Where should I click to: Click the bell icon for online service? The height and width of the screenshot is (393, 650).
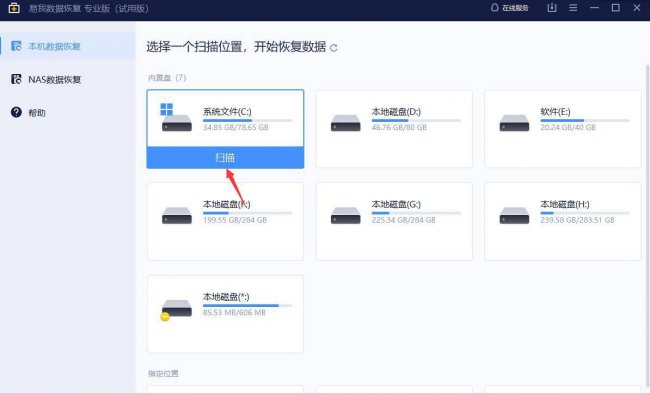click(495, 8)
